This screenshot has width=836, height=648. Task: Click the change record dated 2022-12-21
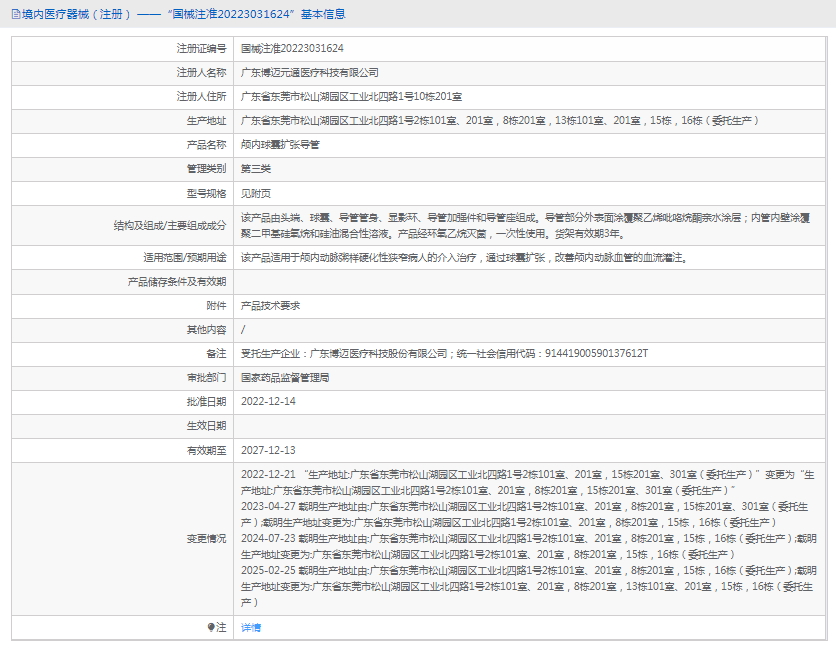click(x=528, y=482)
